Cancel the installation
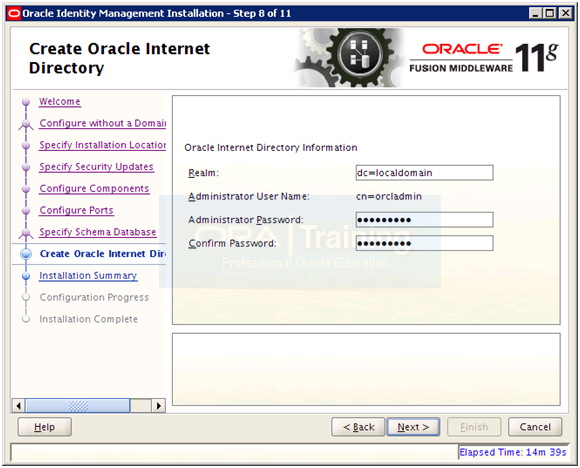 coord(535,427)
